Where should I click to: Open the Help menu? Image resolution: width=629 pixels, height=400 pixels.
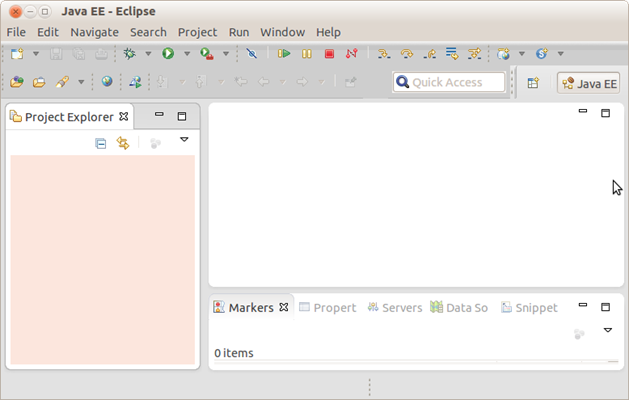tap(328, 32)
